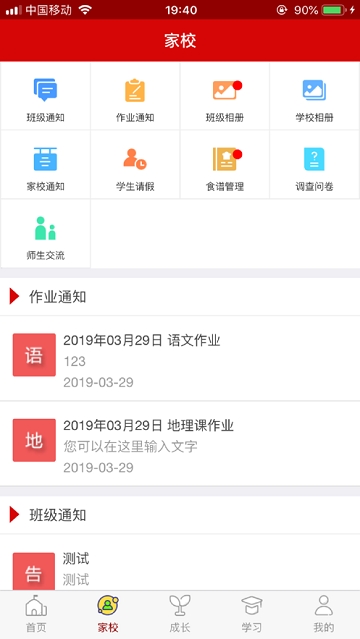The height and width of the screenshot is (639, 360).
Task: Tap the 家校 page title
Action: point(180,41)
